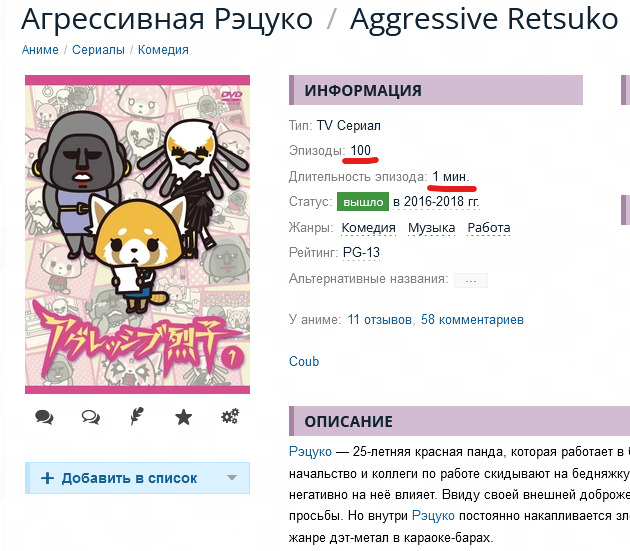Click the feather quill review icon
Image resolution: width=630 pixels, height=551 pixels.
[137, 416]
